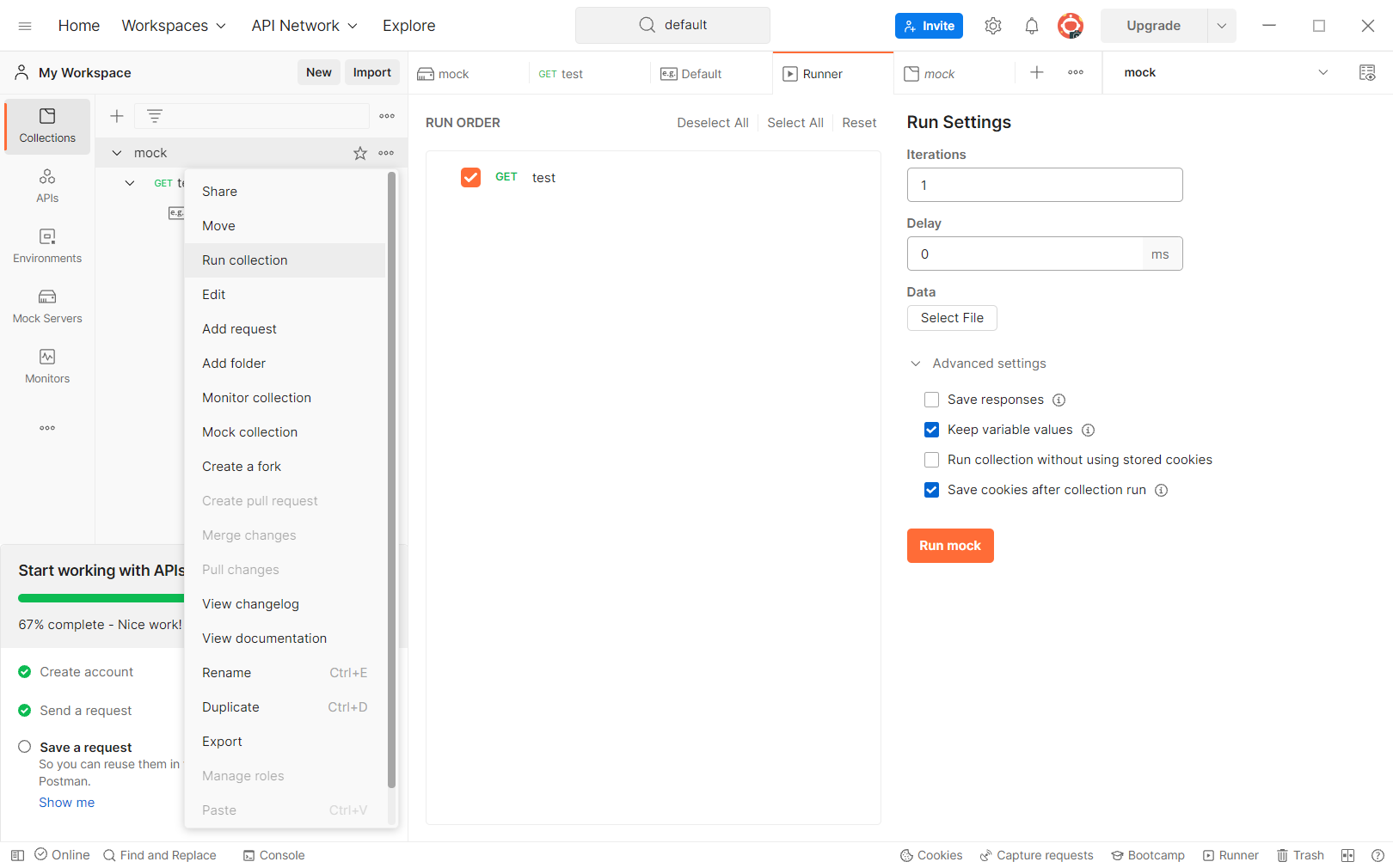
Task: Click the default search box
Action: tap(672, 25)
